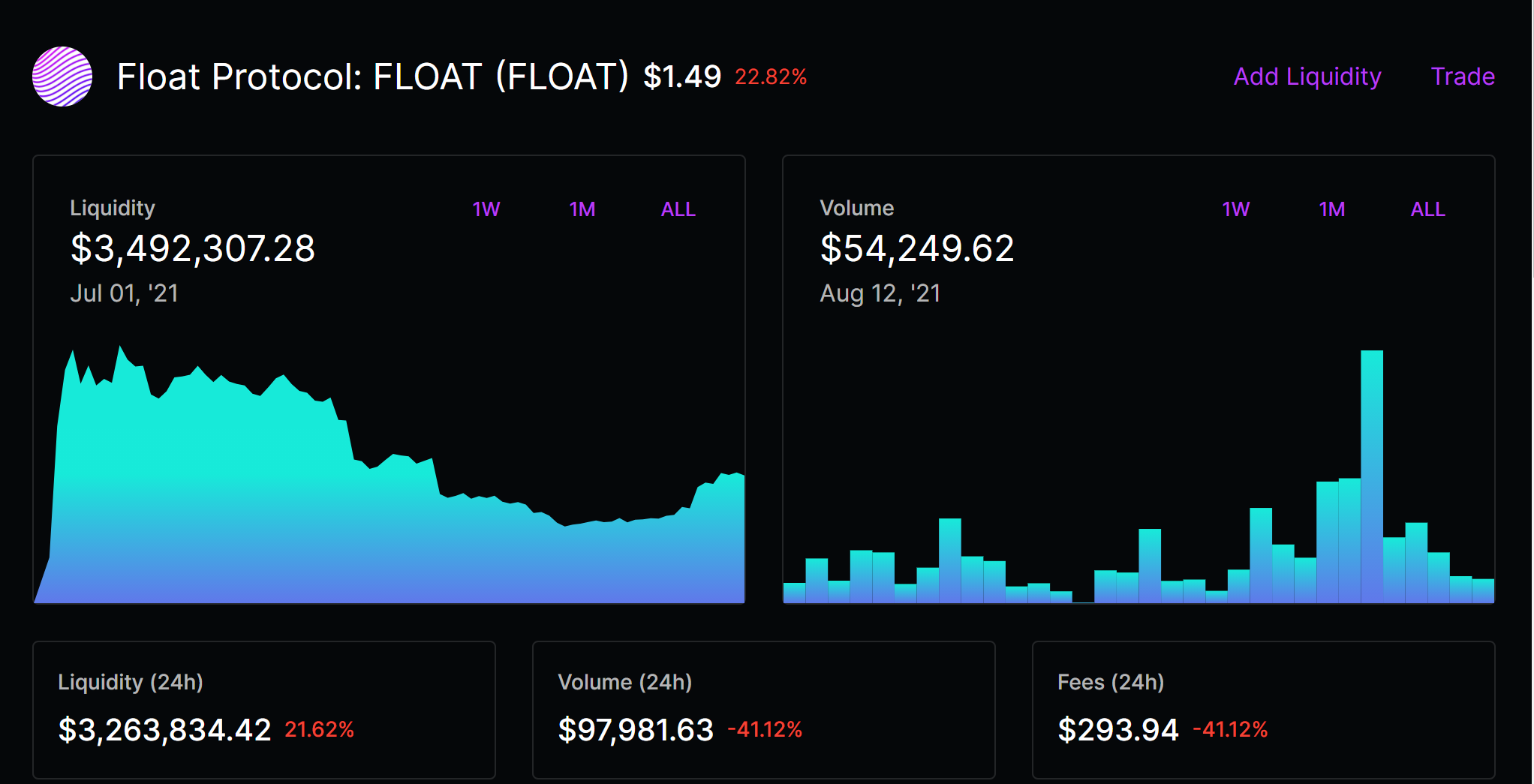
Task: Select 1M range on Liquidity chart
Action: [x=582, y=209]
